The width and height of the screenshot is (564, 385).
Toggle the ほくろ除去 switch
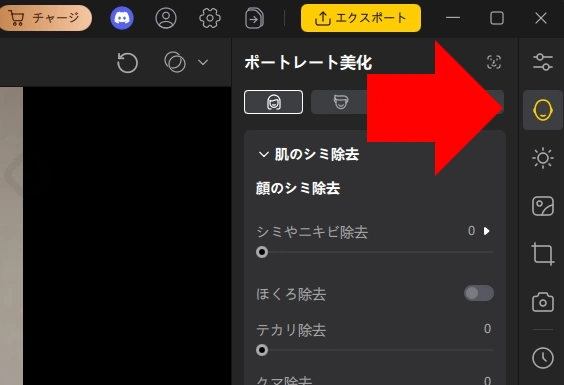[x=479, y=293]
